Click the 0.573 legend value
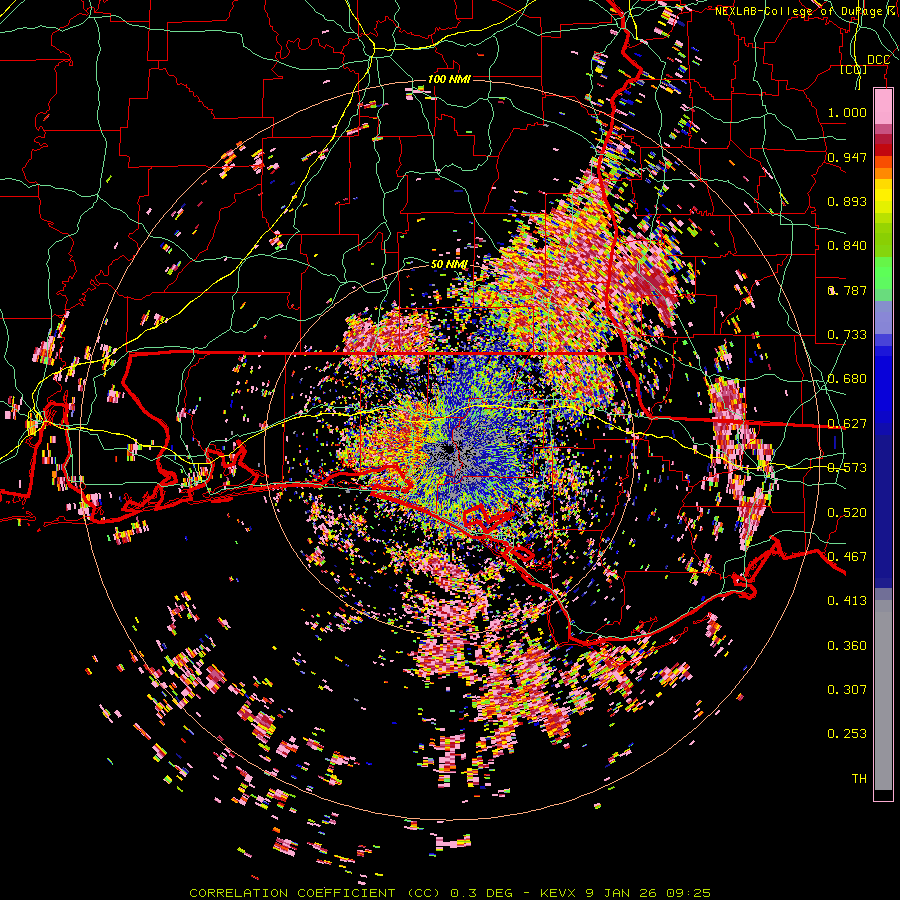The width and height of the screenshot is (900, 900). 847,468
